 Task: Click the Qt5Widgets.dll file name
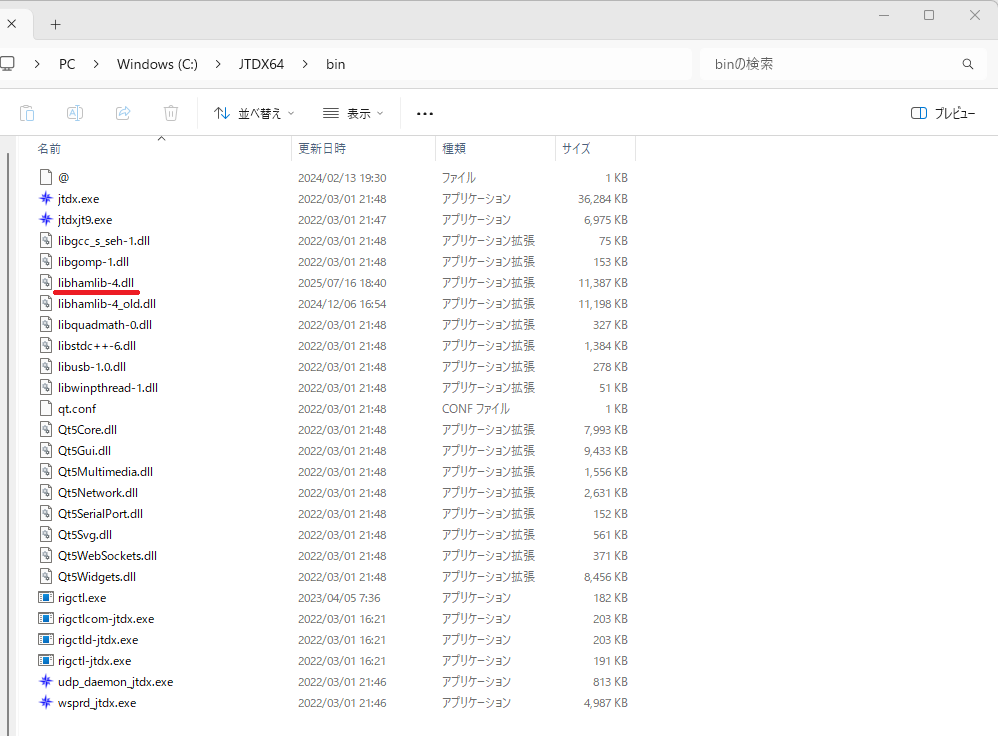(x=97, y=577)
